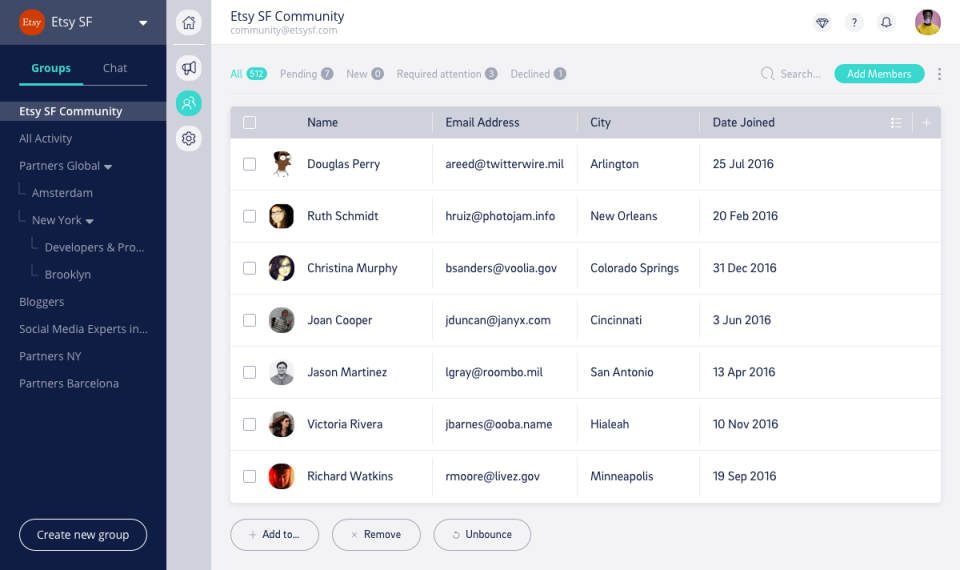The height and width of the screenshot is (570, 960).
Task: Click the search magnifier icon
Action: point(767,73)
